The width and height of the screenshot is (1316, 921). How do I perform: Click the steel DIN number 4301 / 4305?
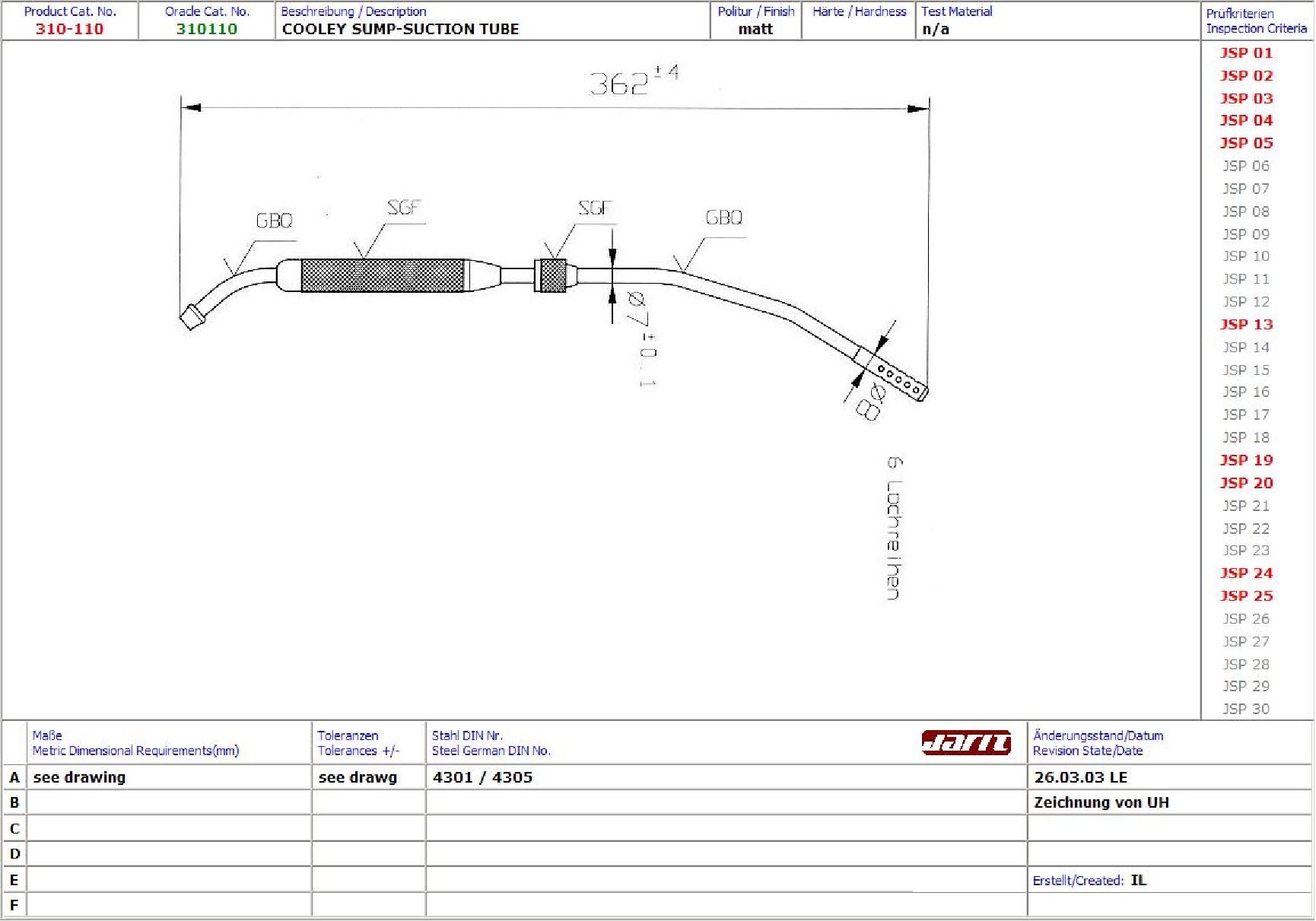pyautogui.click(x=482, y=777)
